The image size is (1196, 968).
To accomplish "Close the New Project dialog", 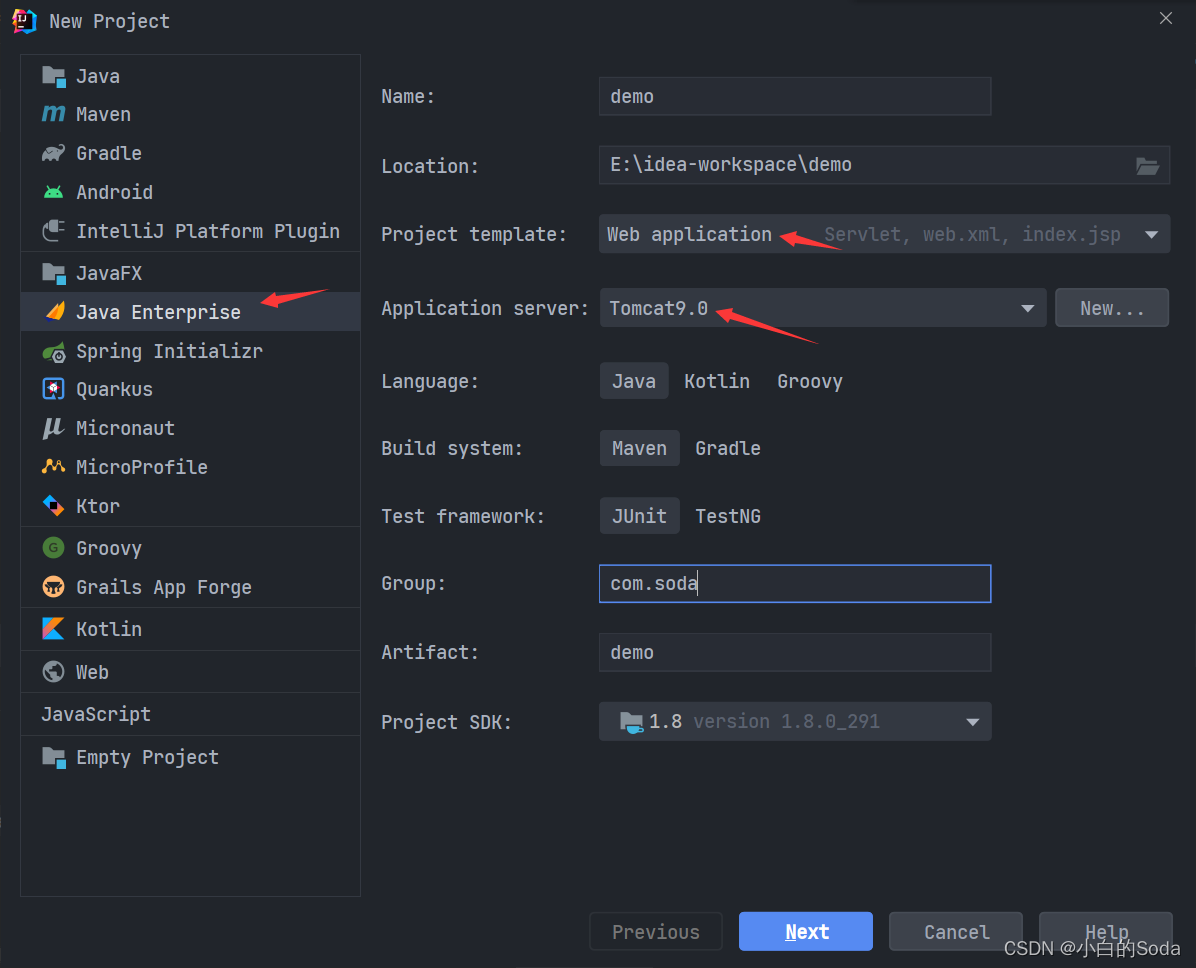I will (1165, 18).
